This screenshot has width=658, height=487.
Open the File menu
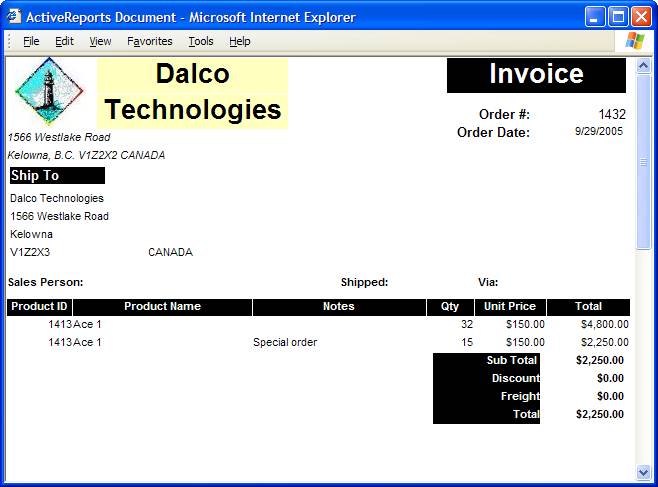(x=31, y=41)
